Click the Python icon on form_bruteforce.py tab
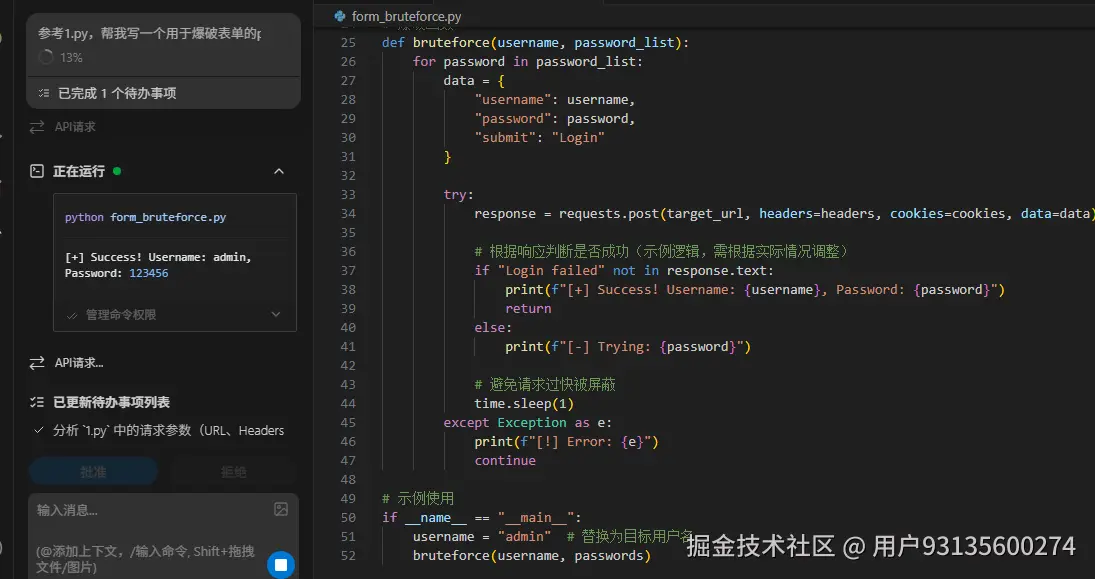1095x579 pixels. pyautogui.click(x=340, y=16)
